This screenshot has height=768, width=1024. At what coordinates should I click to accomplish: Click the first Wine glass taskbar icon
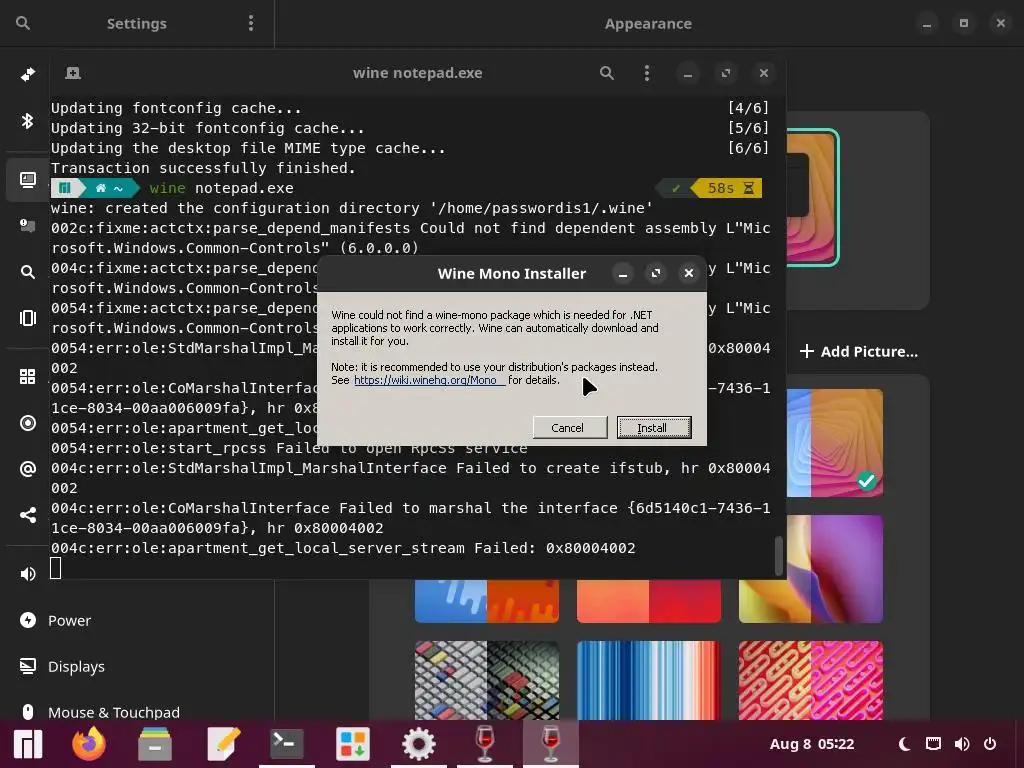click(x=485, y=744)
